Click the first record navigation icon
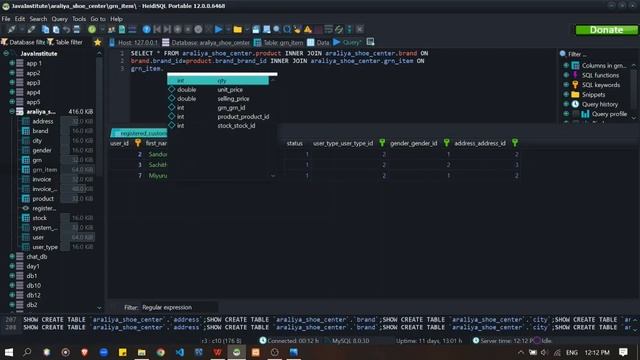This screenshot has width=640, height=360. click(x=157, y=29)
